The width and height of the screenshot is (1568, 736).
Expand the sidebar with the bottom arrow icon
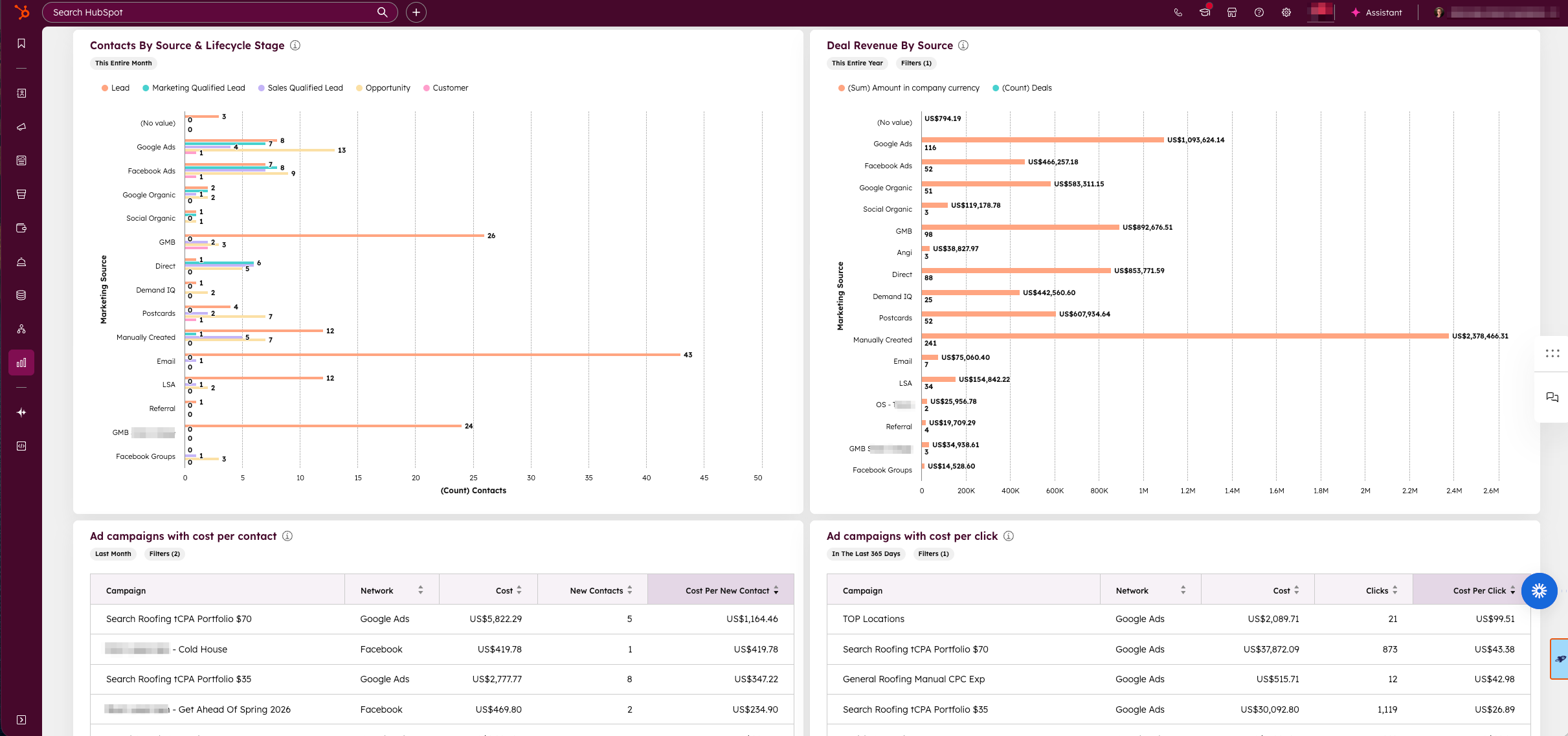pos(21,720)
